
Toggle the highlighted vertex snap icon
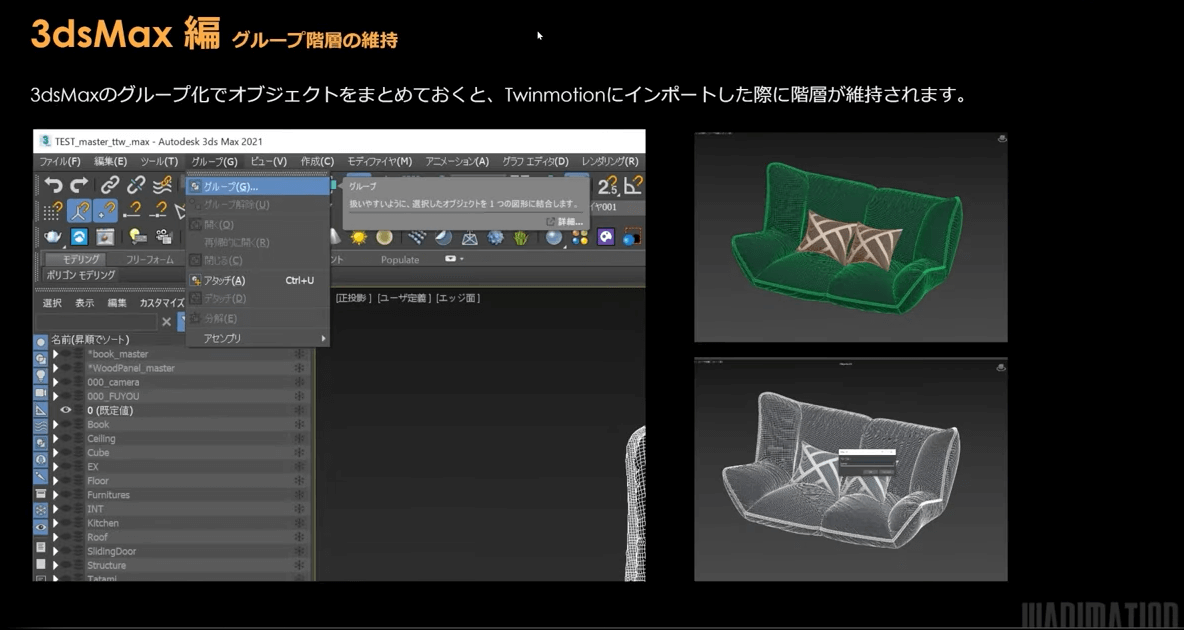tap(105, 211)
